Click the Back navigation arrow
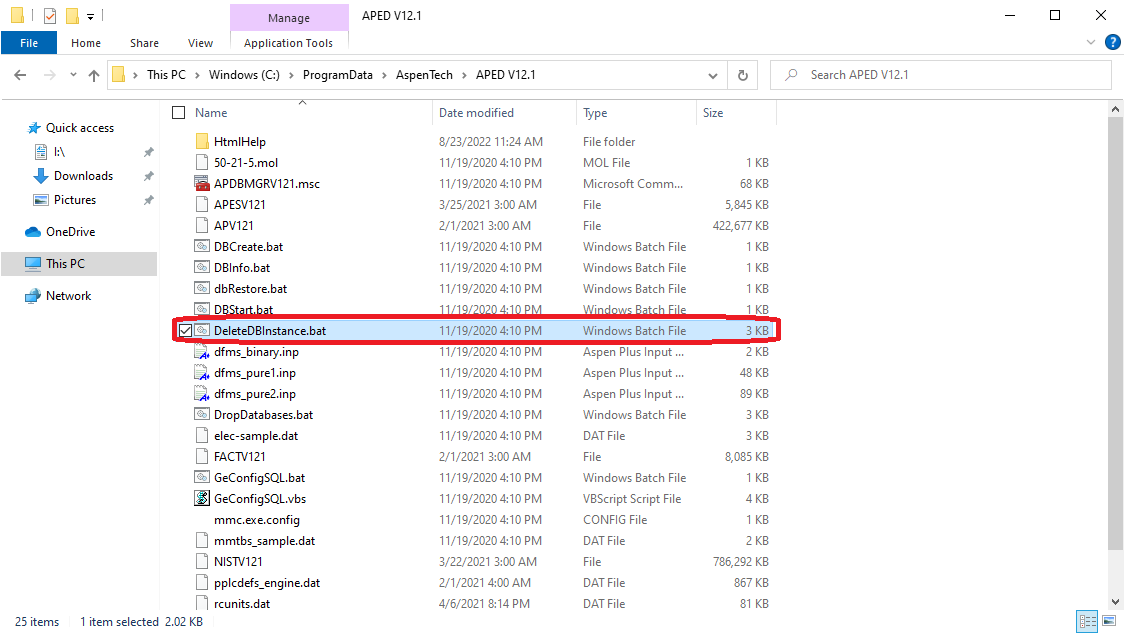The height and width of the screenshot is (634, 1125). (20, 75)
